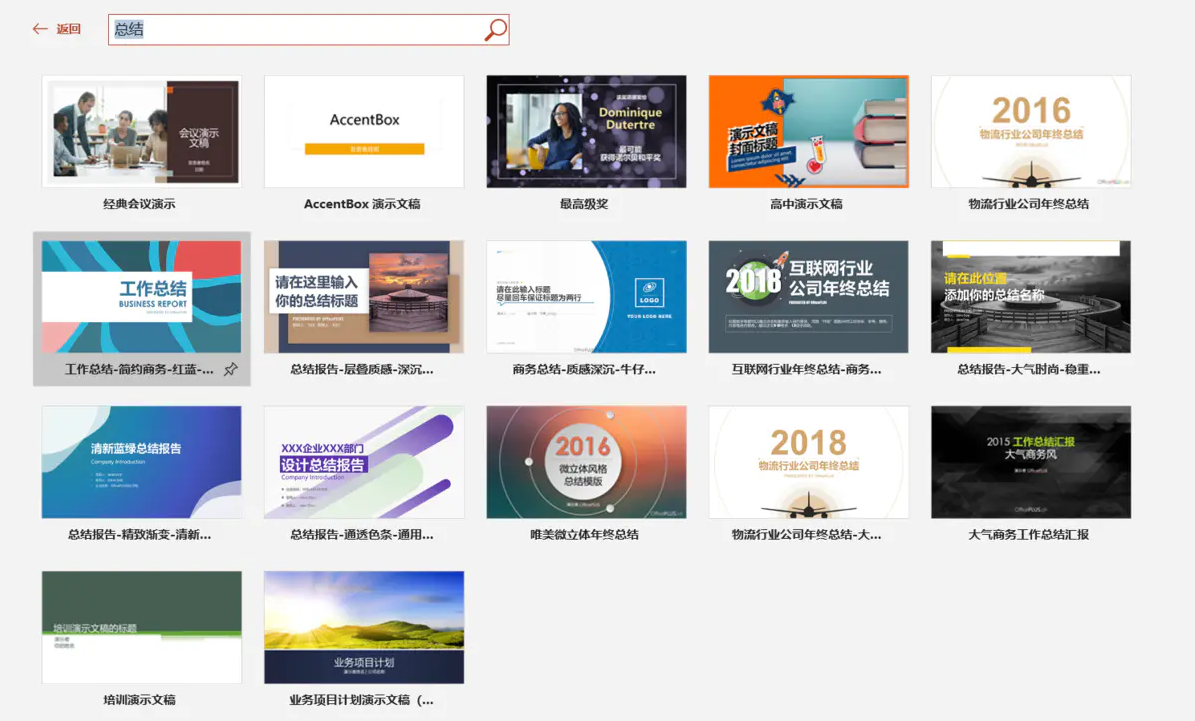Pick the 大气商务工作总结汇报 dark template
This screenshot has height=721, width=1195.
tap(1031, 462)
